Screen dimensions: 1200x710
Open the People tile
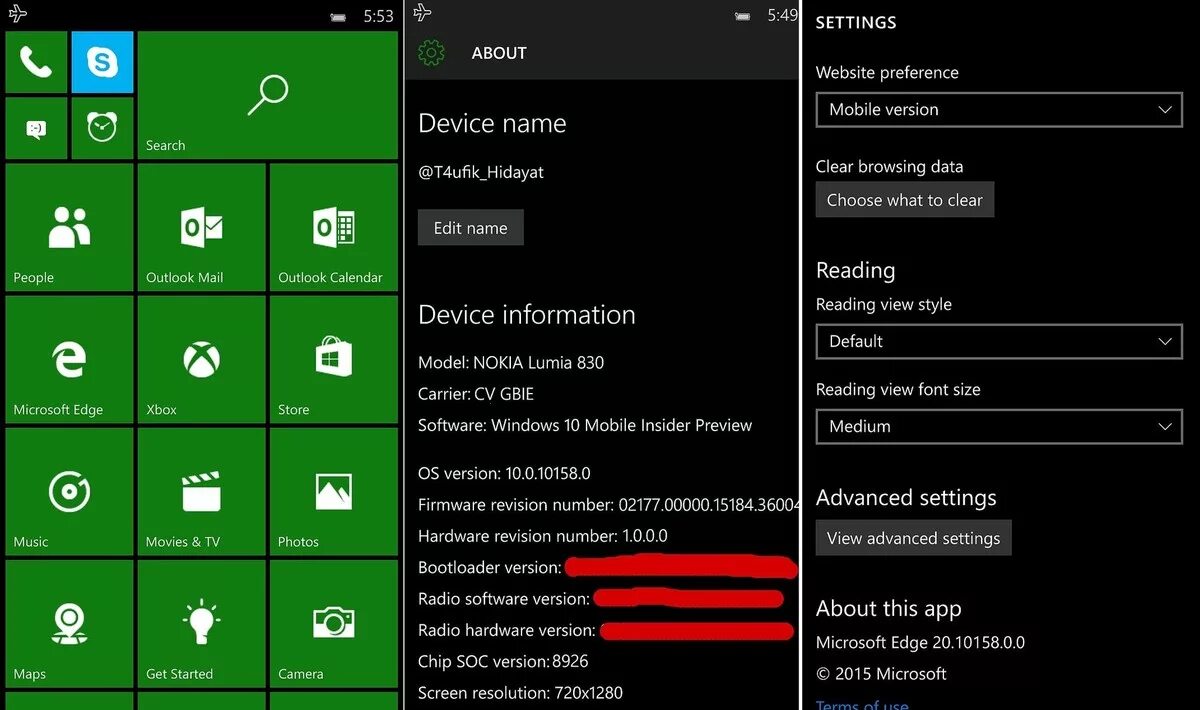69,227
